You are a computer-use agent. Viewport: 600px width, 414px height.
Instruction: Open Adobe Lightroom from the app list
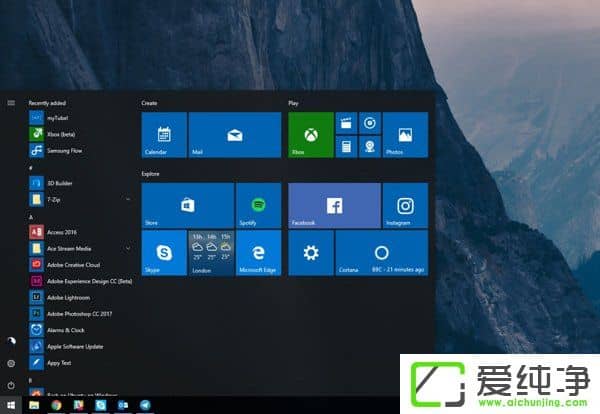[x=80, y=297]
